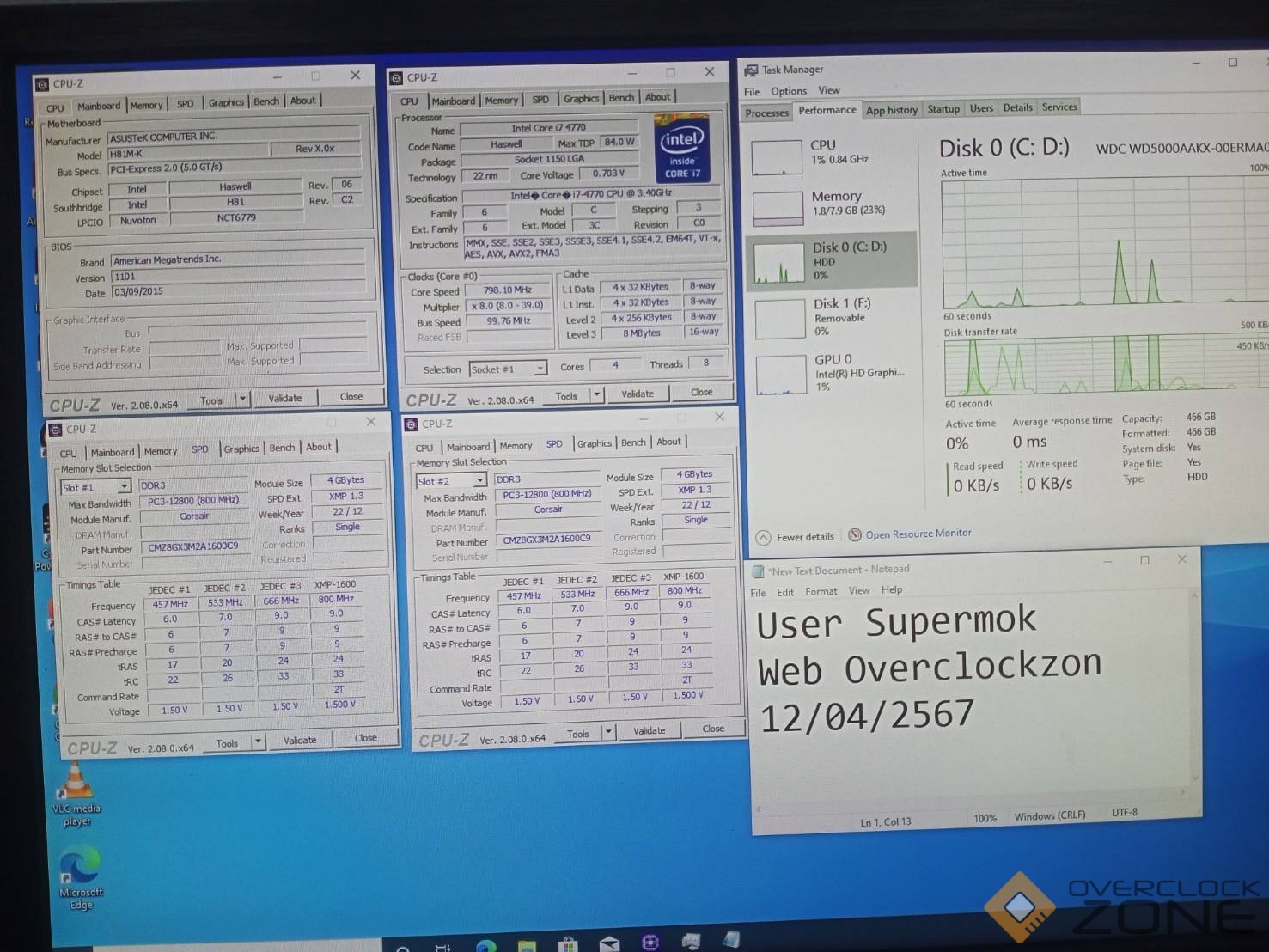Click Validate in the Slot #2 window
Image resolution: width=1269 pixels, height=952 pixels.
point(649,731)
